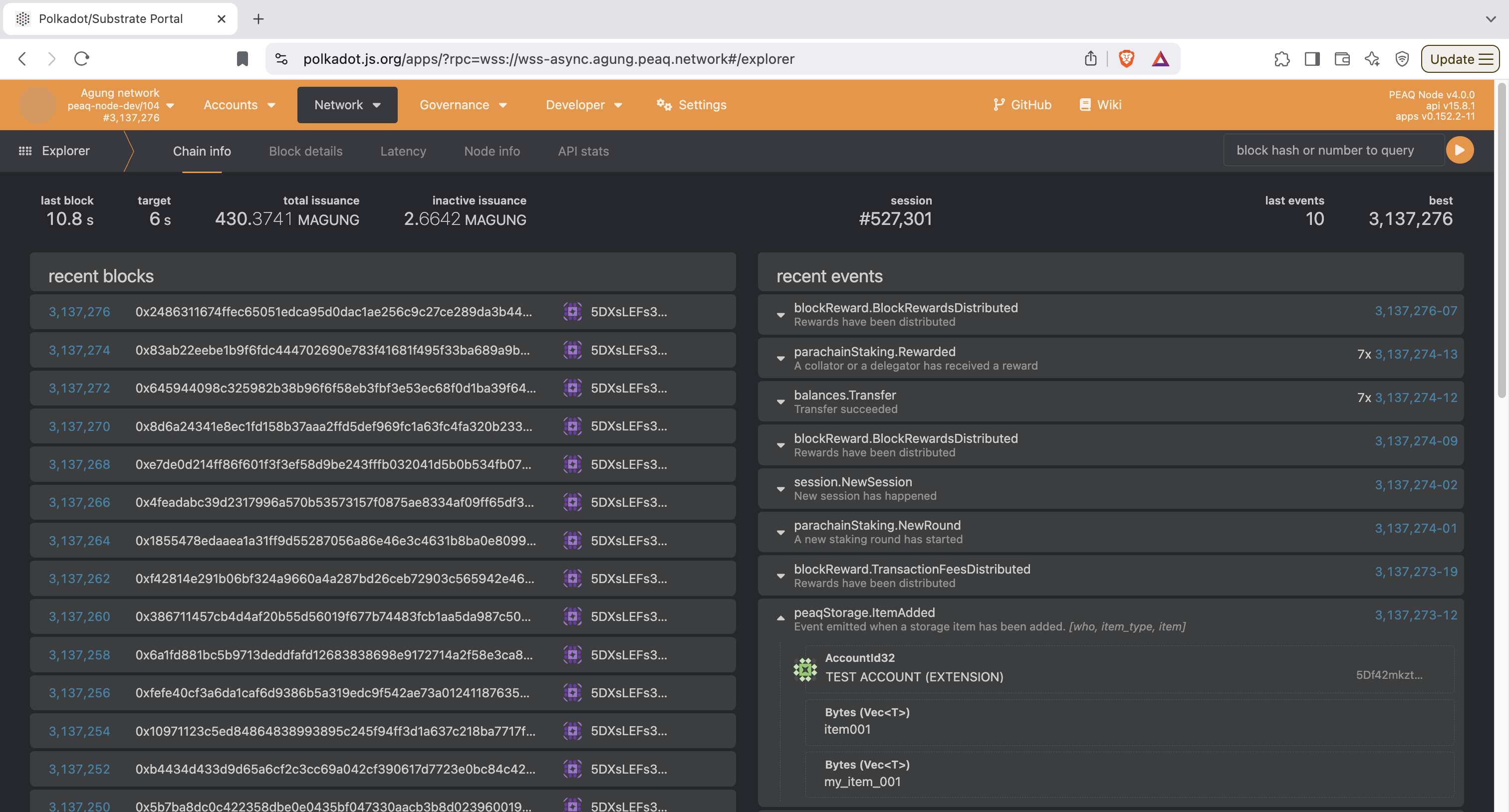
Task: Click the Brave Wallet icon in toolbar
Action: (1341, 58)
